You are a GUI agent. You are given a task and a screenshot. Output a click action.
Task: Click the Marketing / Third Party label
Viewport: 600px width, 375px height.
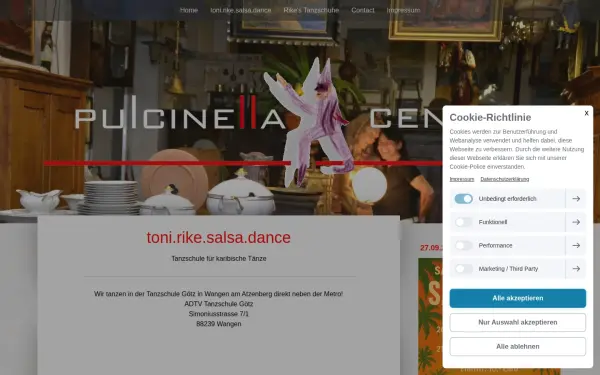(508, 269)
